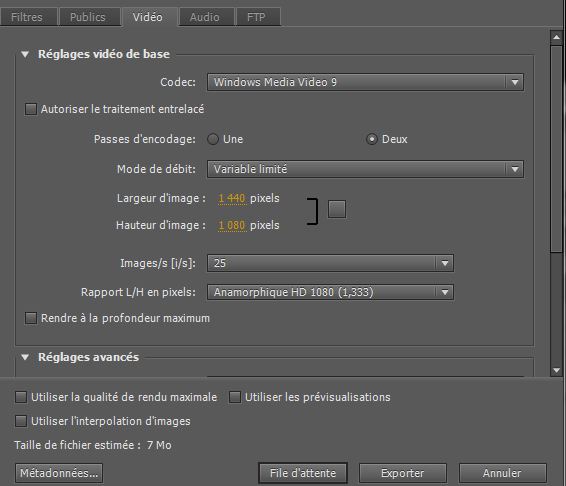Click the Exporter button

point(402,473)
